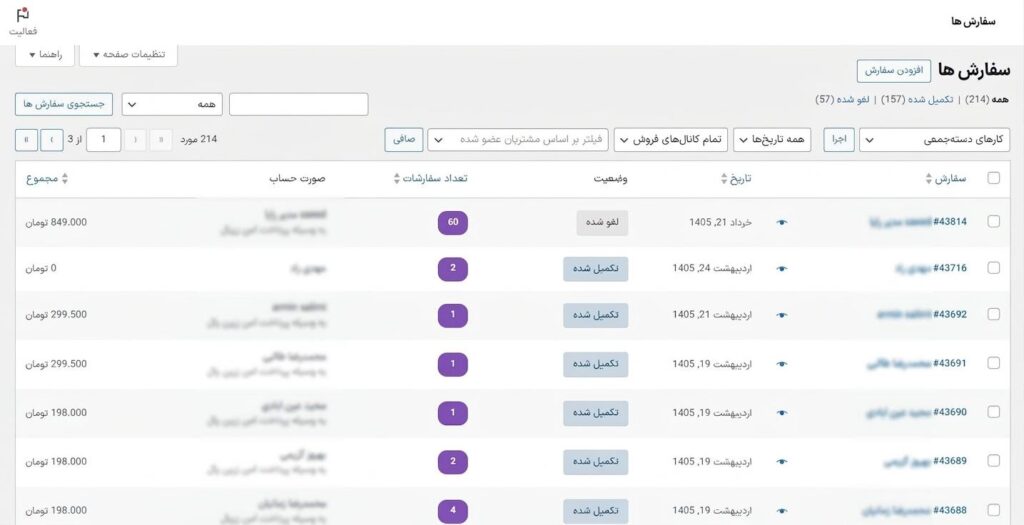The image size is (1024, 525).
Task: Select order #43691 checkbox
Action: 993,363
